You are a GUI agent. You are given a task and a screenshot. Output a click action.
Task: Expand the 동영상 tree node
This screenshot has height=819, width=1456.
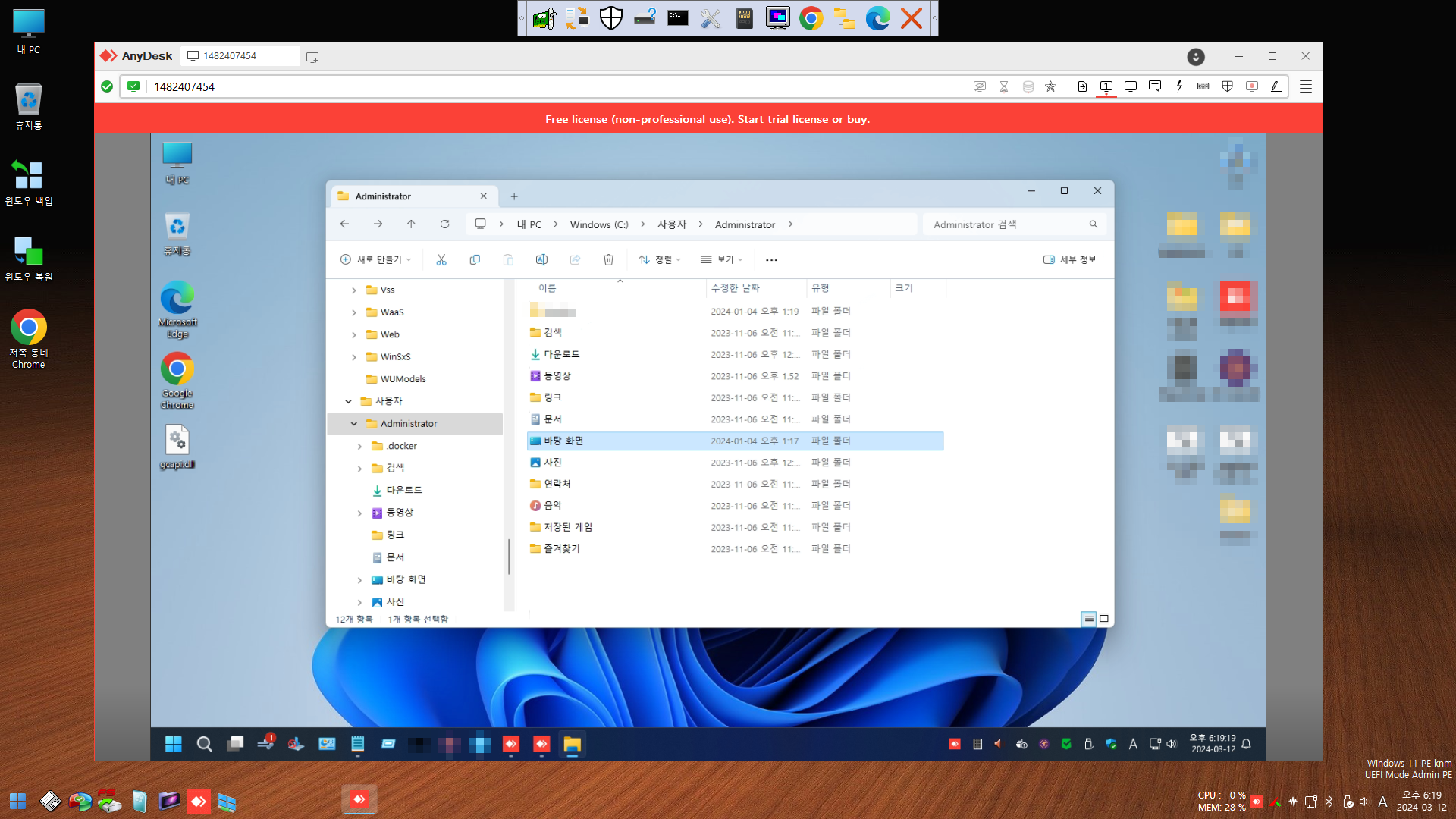[359, 513]
